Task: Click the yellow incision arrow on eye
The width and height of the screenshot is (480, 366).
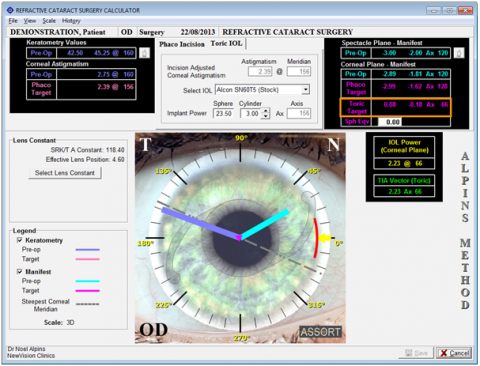Action: 325,238
